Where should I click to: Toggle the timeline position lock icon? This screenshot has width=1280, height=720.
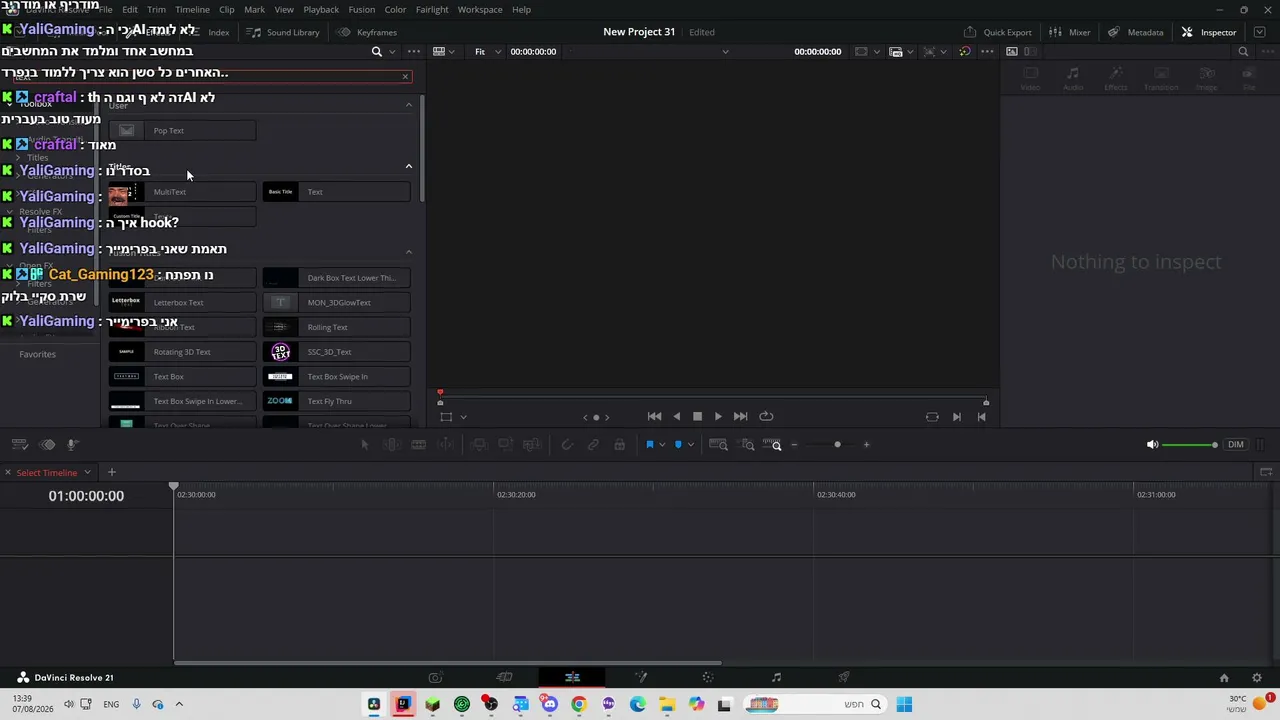pyautogui.click(x=620, y=445)
